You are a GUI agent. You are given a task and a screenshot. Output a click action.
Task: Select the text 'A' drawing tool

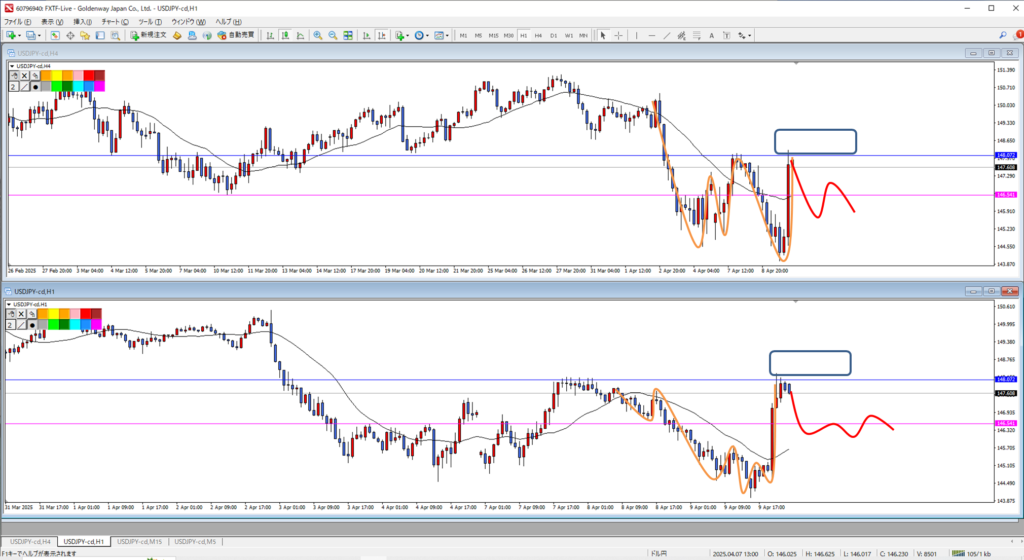(x=711, y=35)
